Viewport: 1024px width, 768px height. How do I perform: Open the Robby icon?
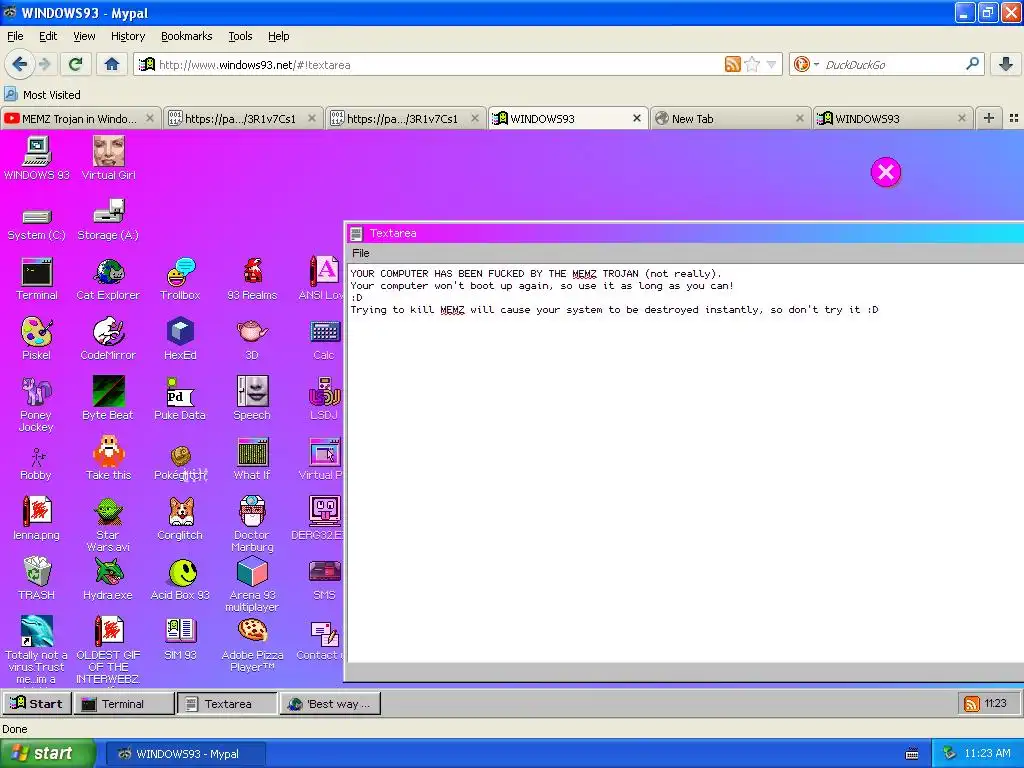click(37, 464)
